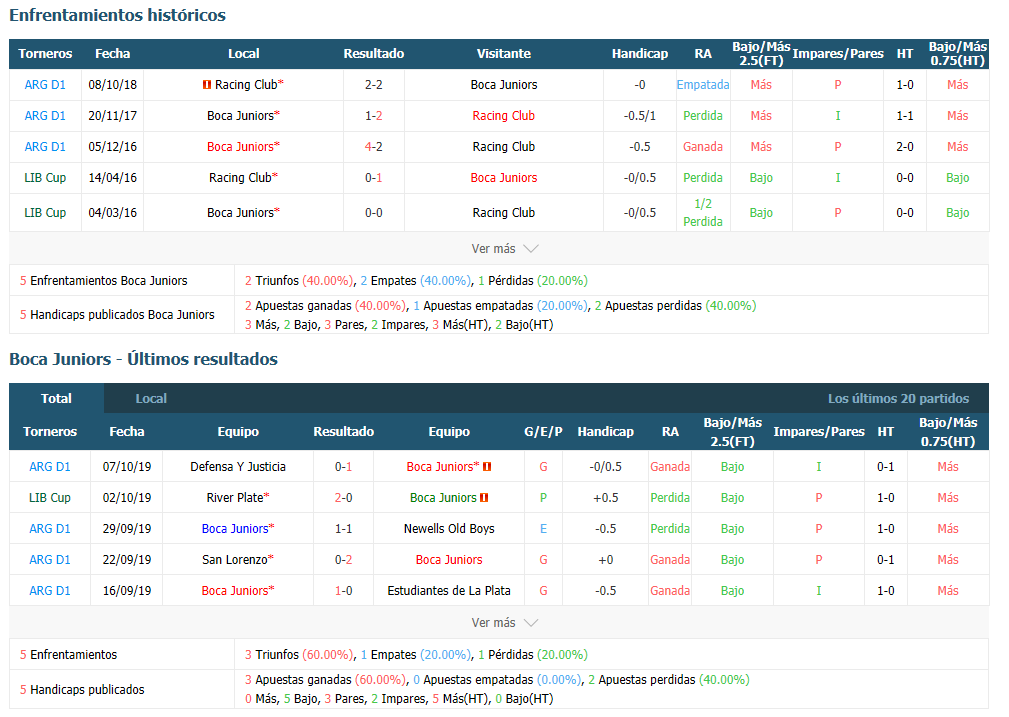Click Newells Old Boys team name

coord(449,528)
